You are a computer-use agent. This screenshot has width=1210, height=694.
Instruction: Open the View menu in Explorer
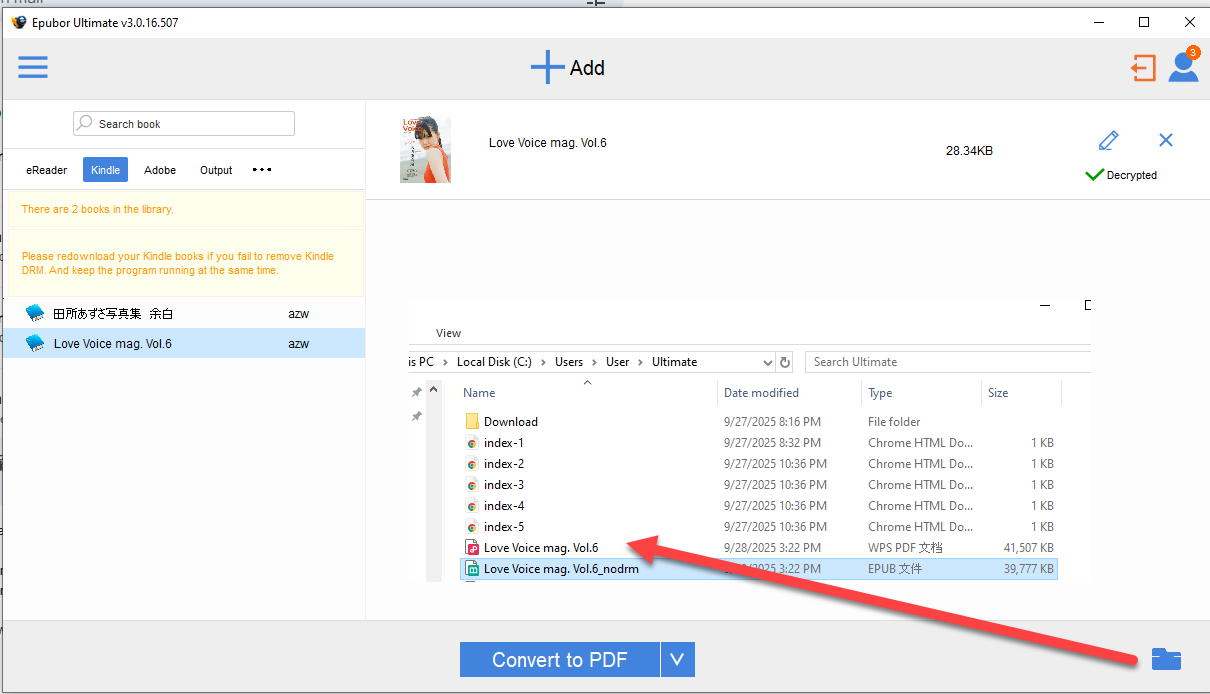point(448,333)
